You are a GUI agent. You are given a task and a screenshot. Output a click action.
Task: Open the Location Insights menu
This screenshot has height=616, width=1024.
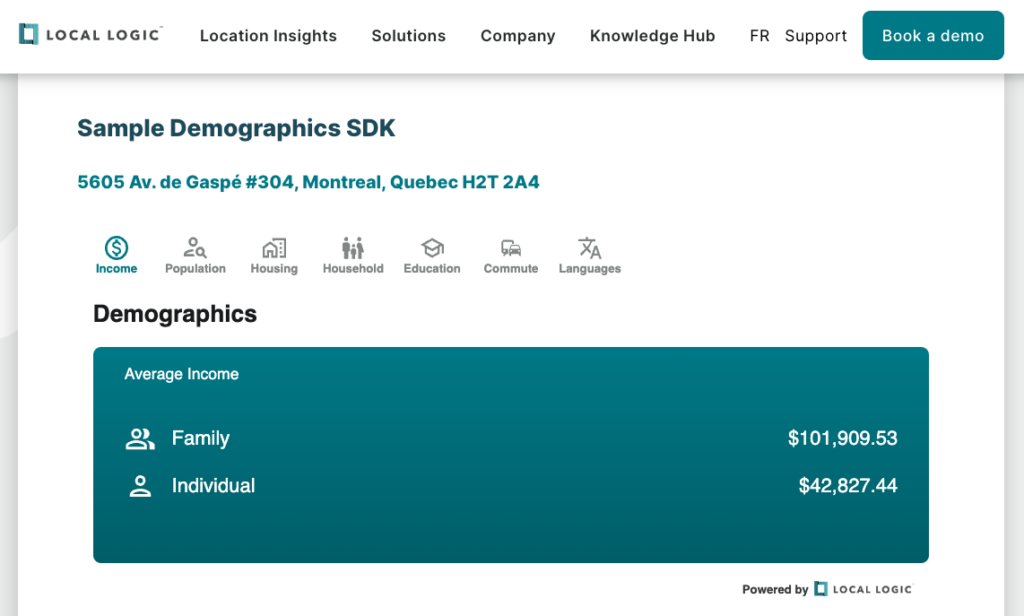pos(268,36)
